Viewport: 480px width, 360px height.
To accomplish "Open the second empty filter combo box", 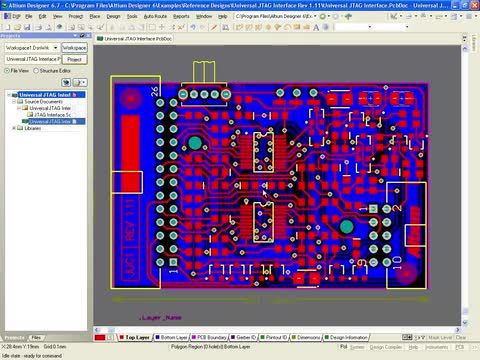I will (x=407, y=27).
